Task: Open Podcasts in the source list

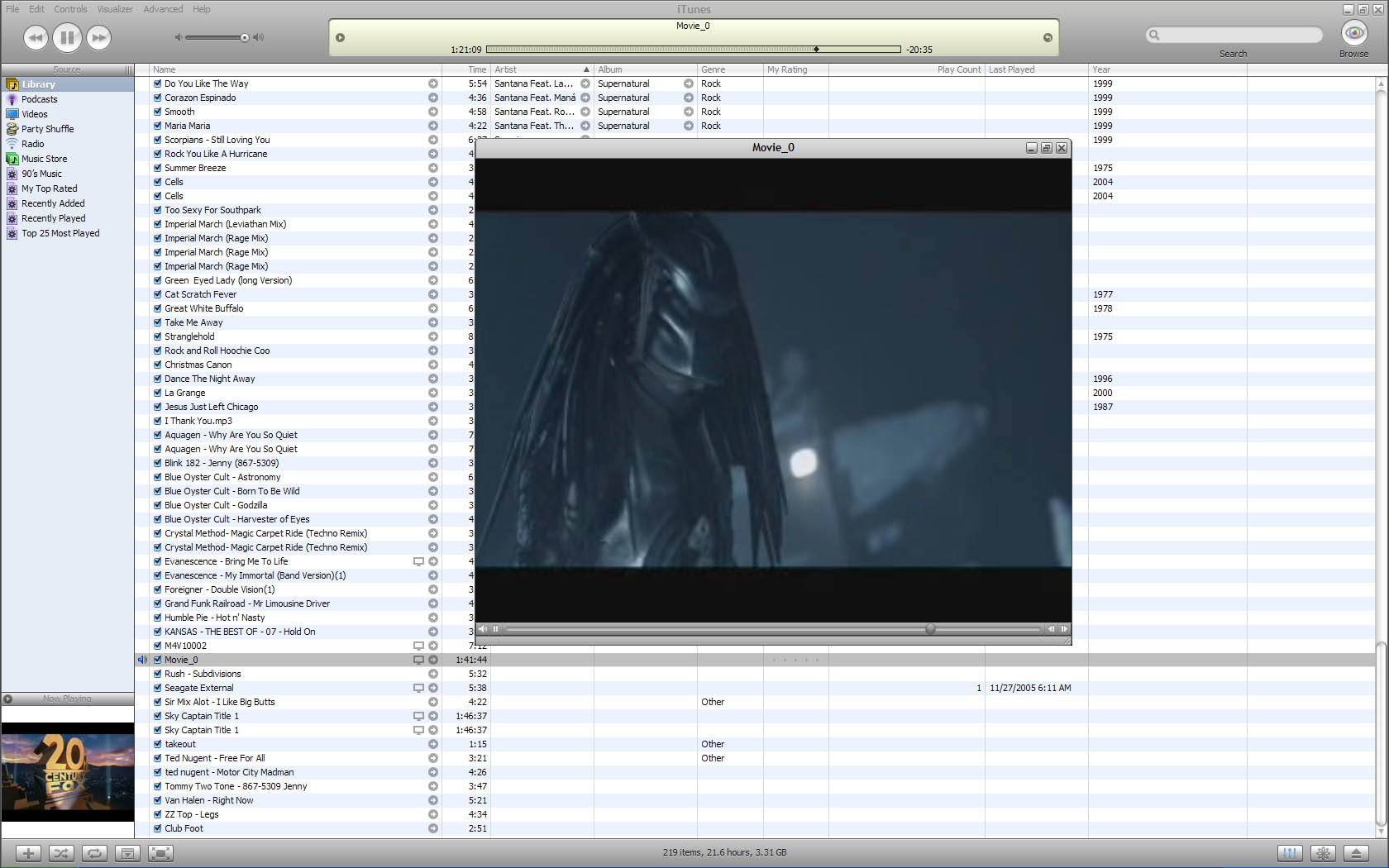Action: pos(39,99)
